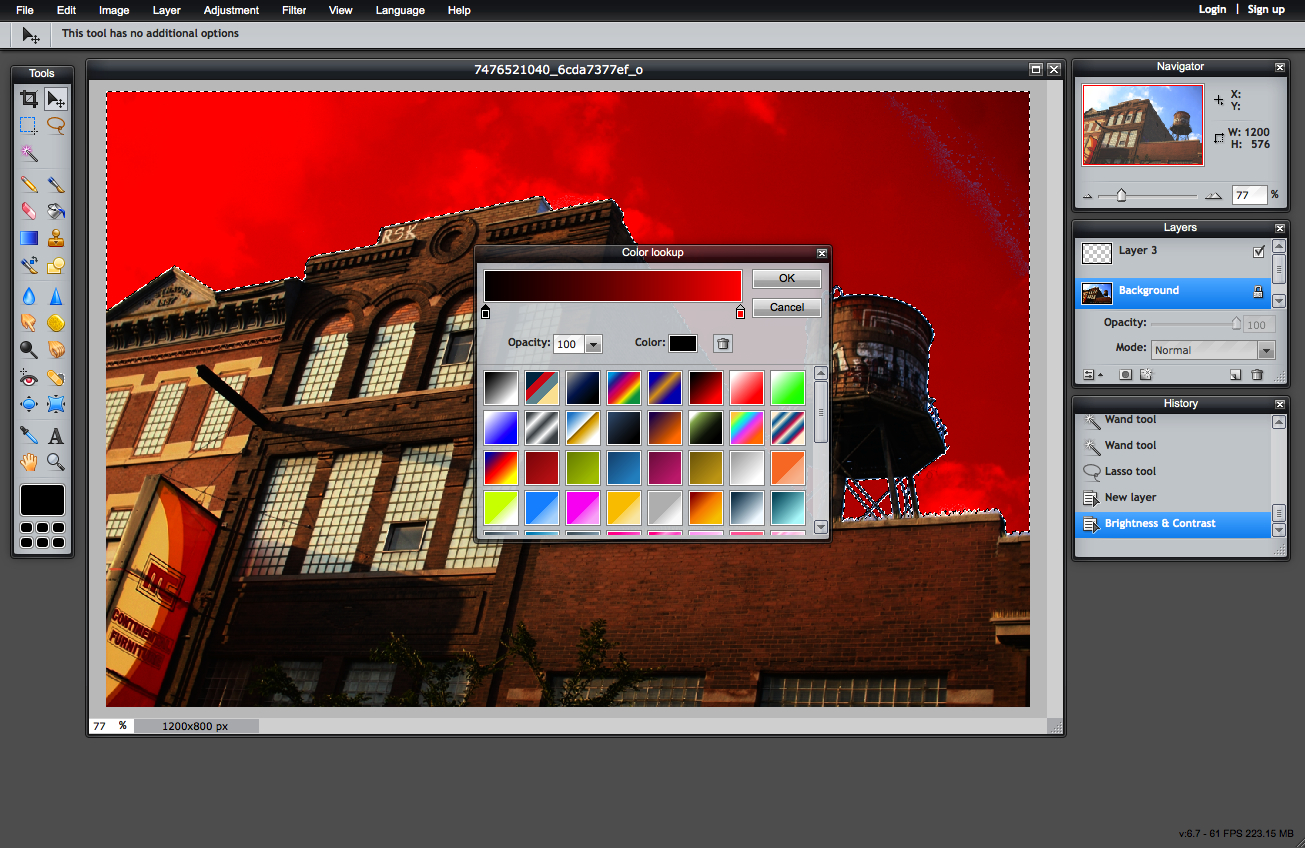1305x848 pixels.
Task: Click the Delete layer trash icon
Action: 1257,375
